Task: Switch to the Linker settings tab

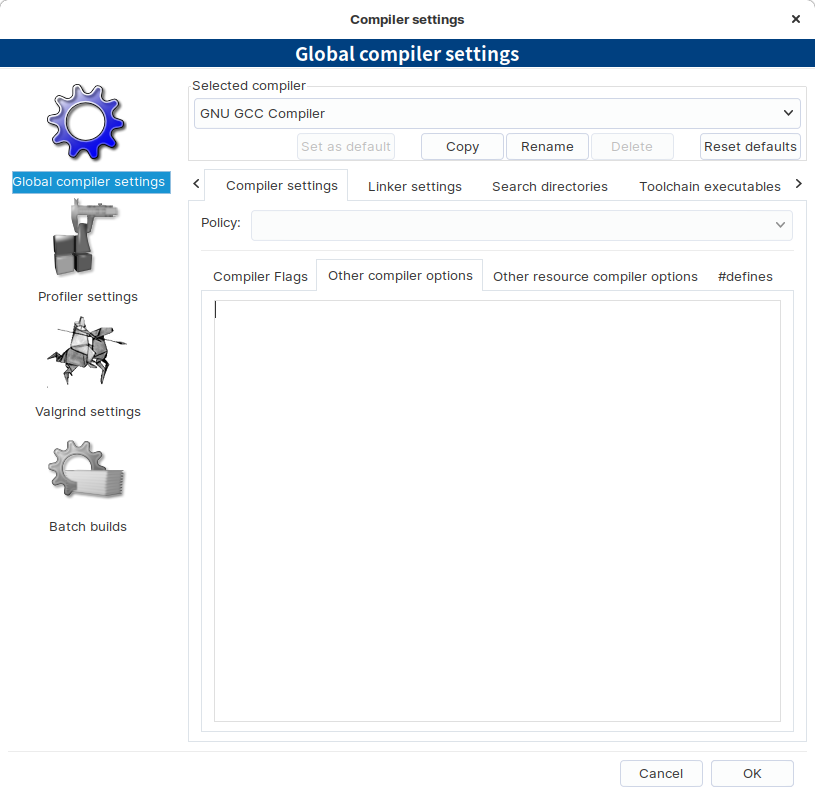Action: pyautogui.click(x=414, y=187)
